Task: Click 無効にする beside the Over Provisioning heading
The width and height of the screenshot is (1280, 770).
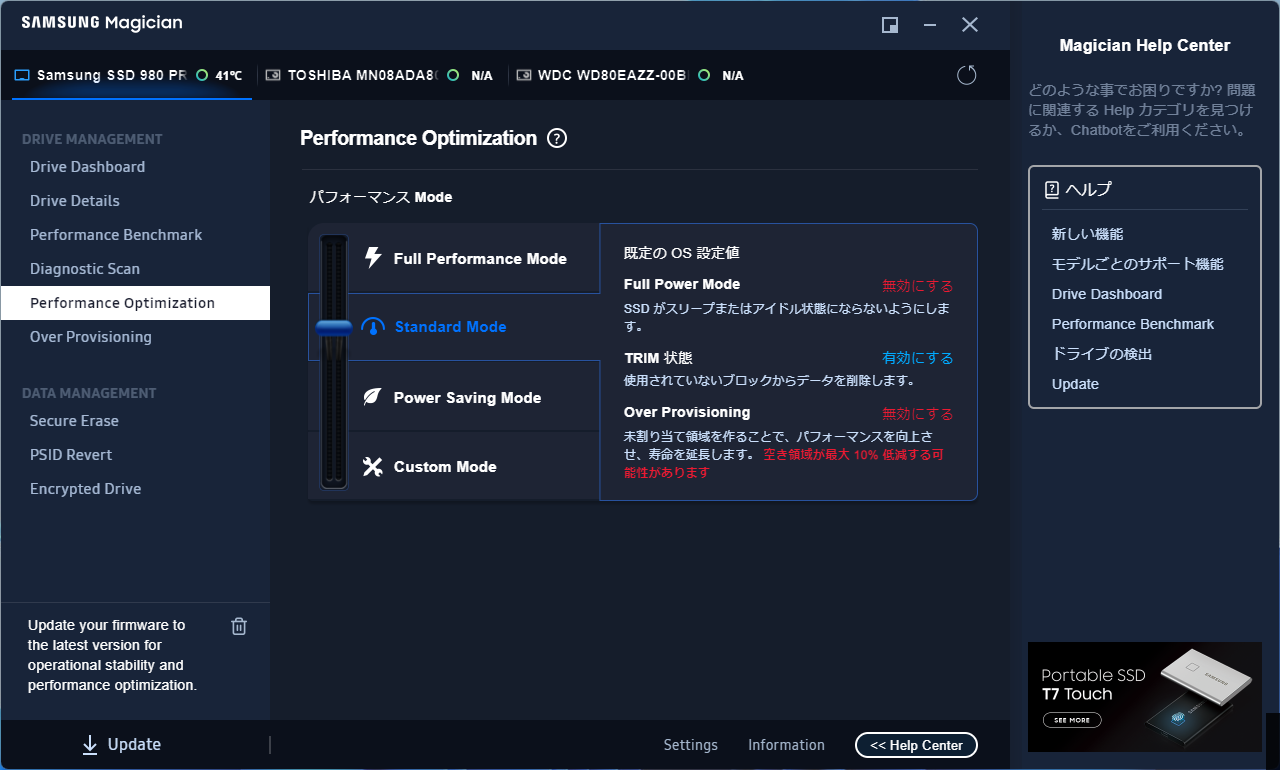Action: pos(917,414)
